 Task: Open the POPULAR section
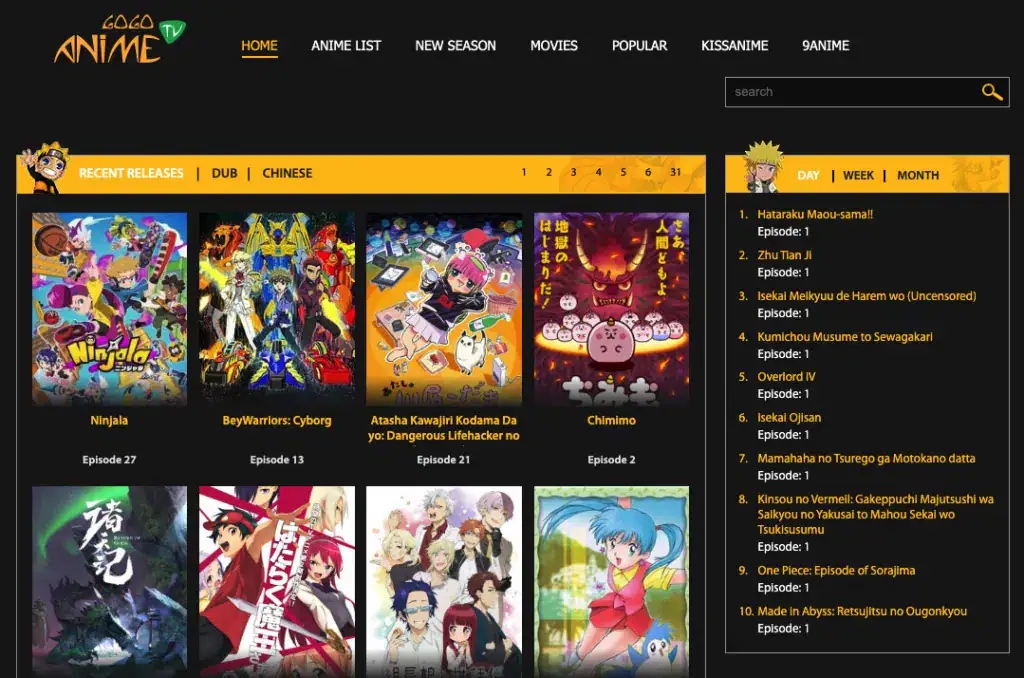[x=639, y=45]
